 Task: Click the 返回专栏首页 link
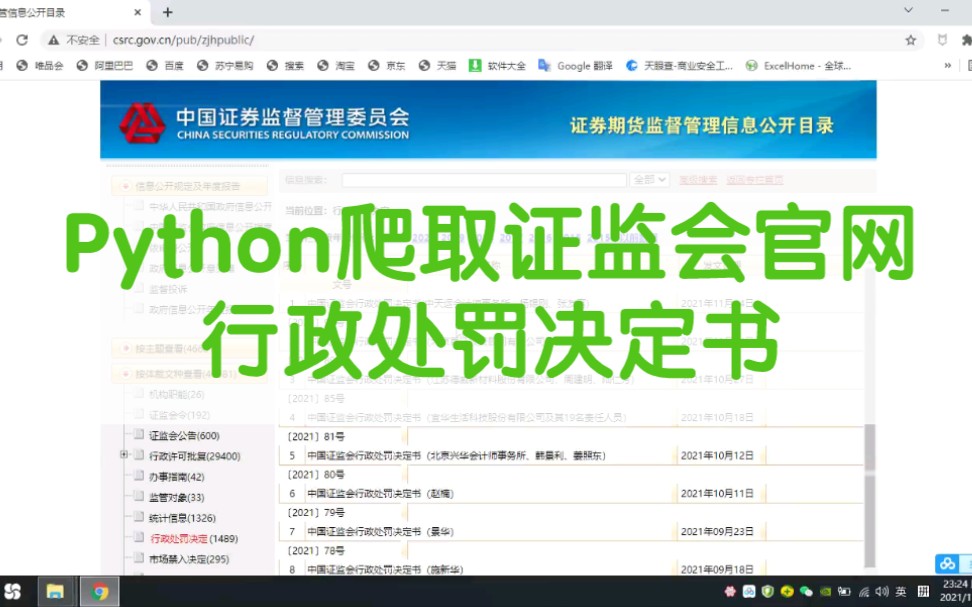[x=755, y=179]
